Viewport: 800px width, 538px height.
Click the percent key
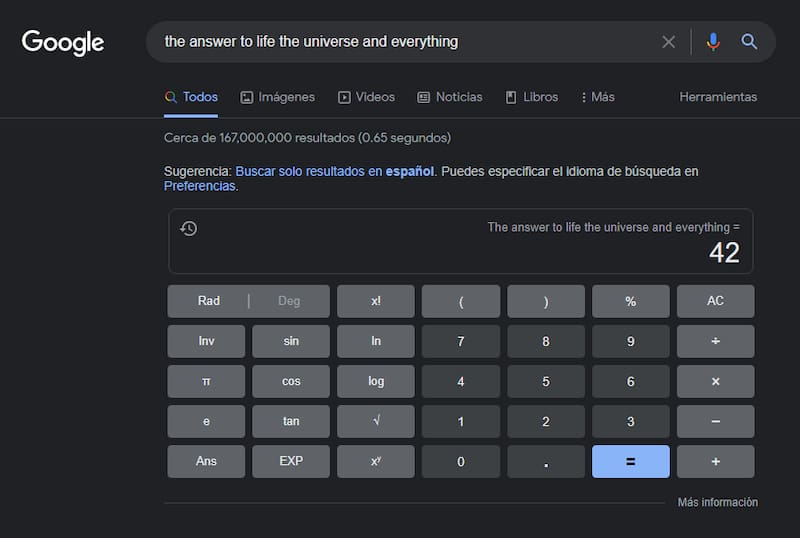click(631, 301)
